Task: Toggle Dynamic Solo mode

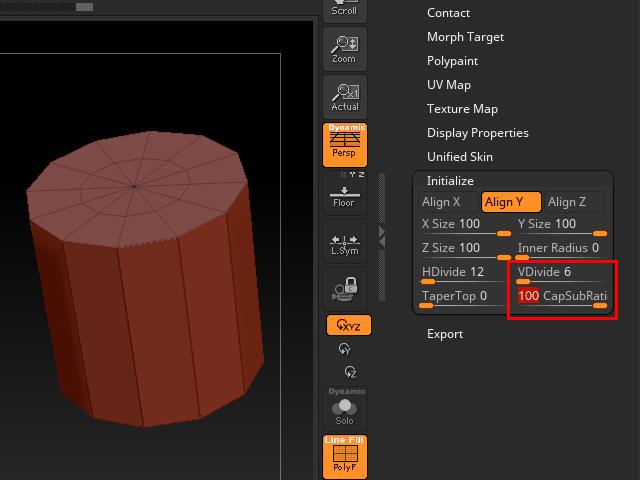Action: [x=344, y=408]
